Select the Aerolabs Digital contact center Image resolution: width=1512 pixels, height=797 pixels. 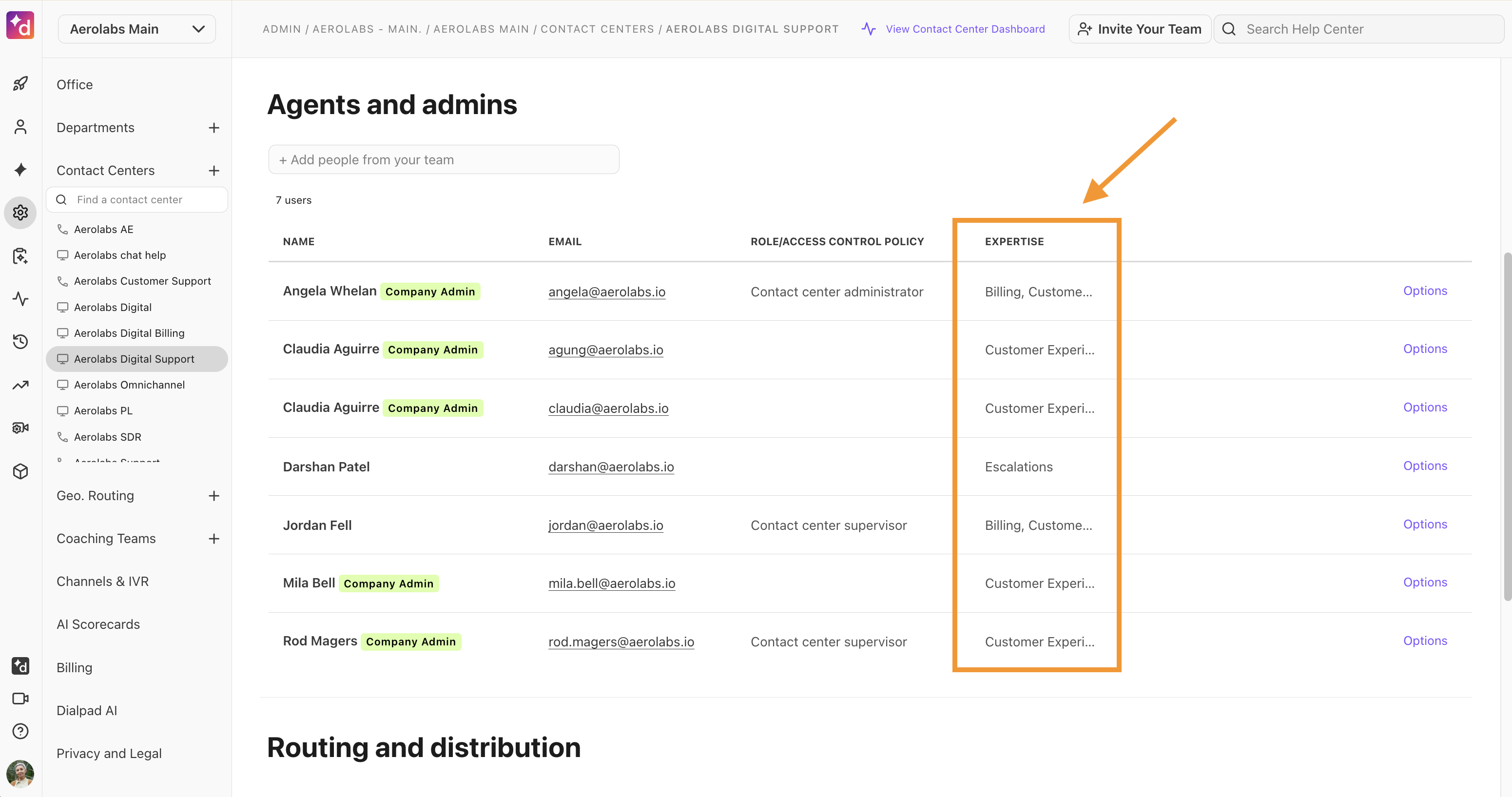pos(137,307)
